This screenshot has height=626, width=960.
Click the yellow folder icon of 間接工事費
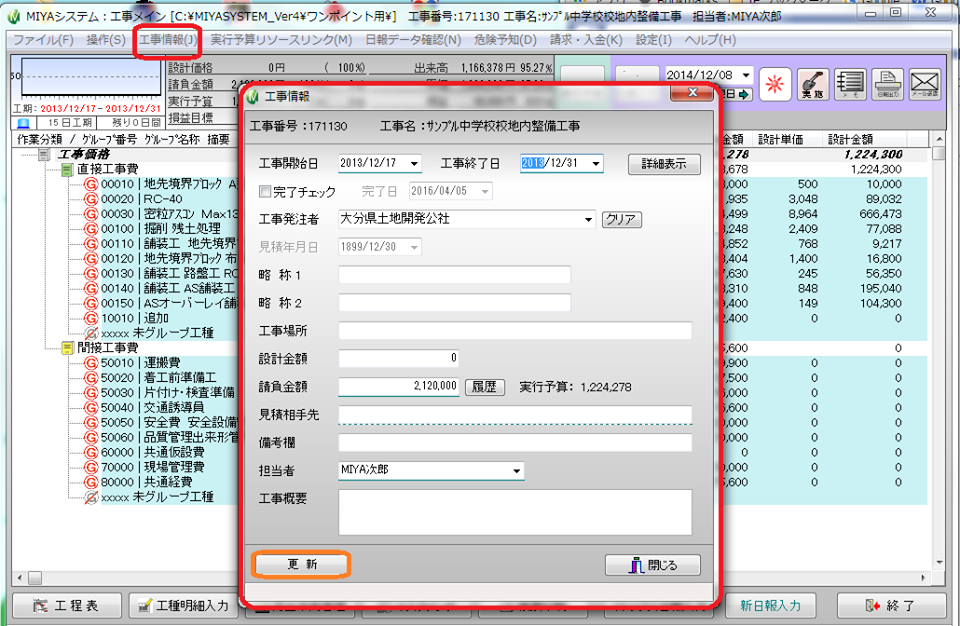(67, 348)
